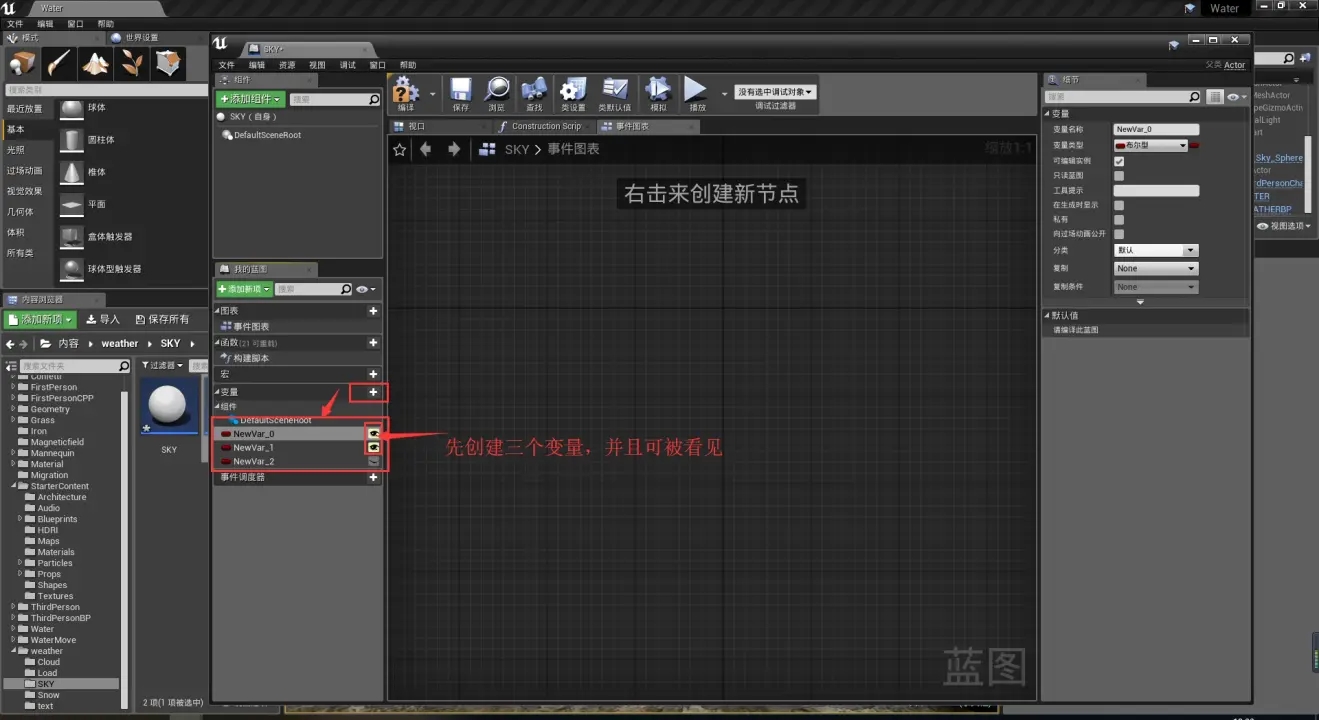Open the Category (分类) dropdown set to 默认
This screenshot has height=720, width=1319.
point(1155,251)
